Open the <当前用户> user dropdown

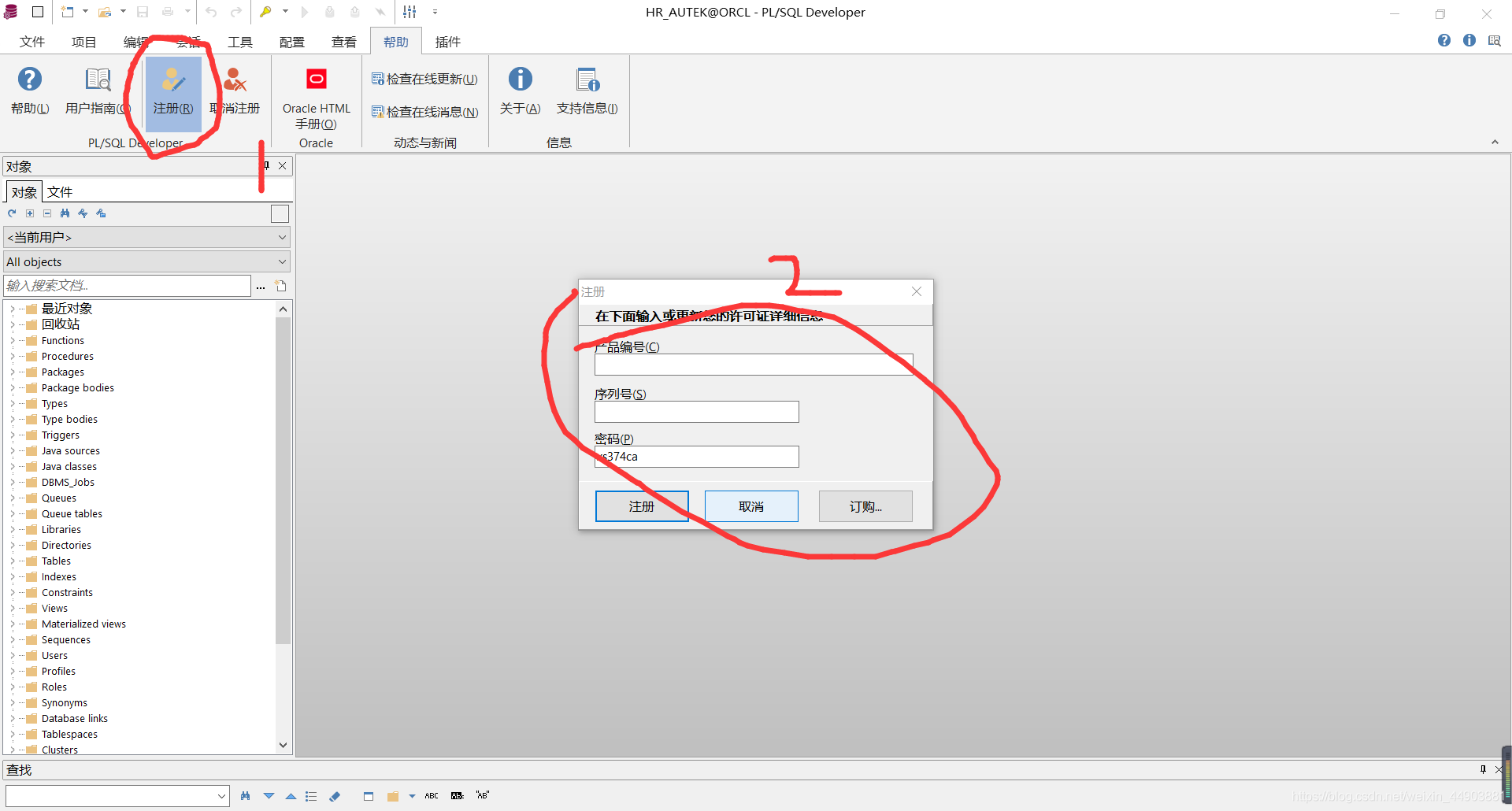tap(146, 237)
